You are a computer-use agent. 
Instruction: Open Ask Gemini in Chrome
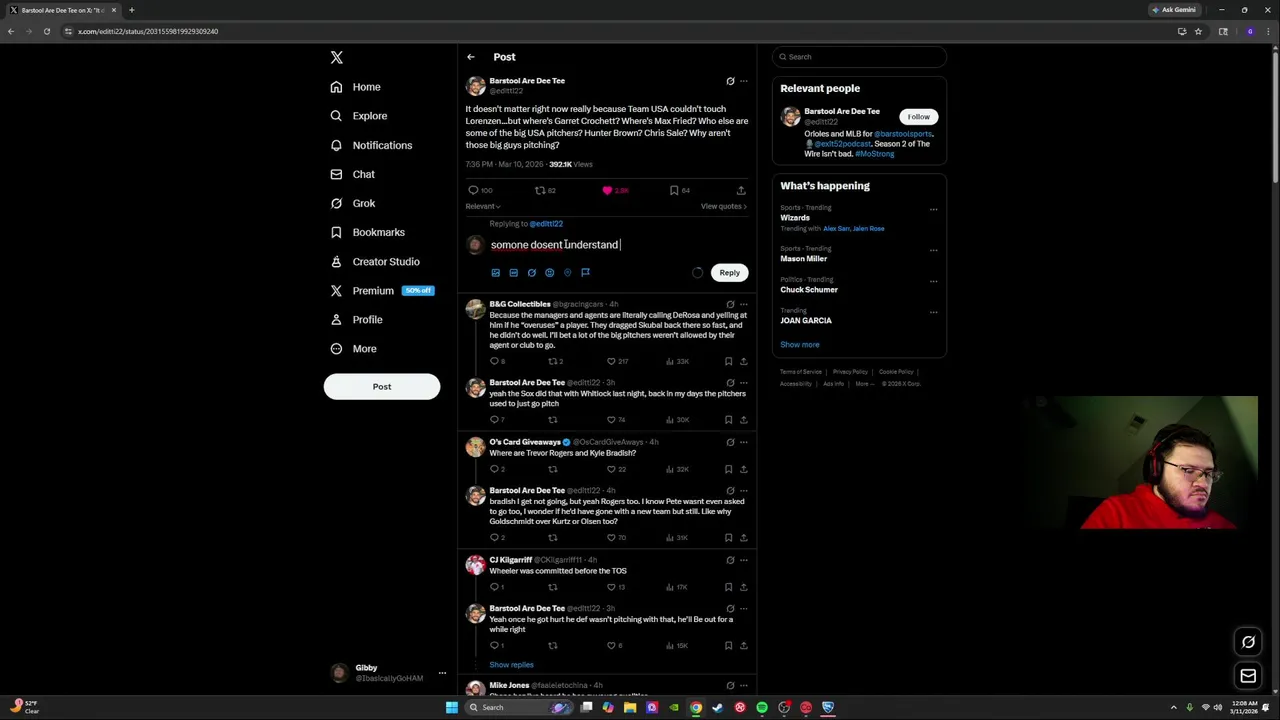(x=1174, y=10)
